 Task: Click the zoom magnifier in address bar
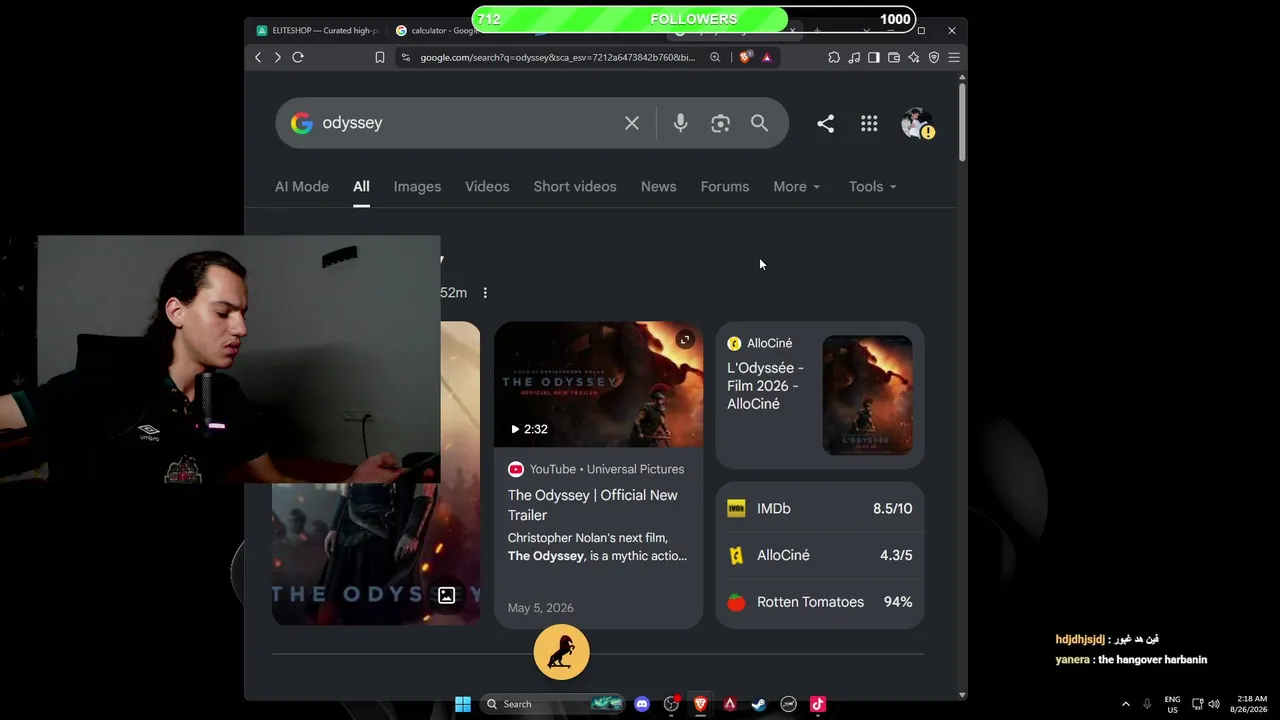coord(715,58)
